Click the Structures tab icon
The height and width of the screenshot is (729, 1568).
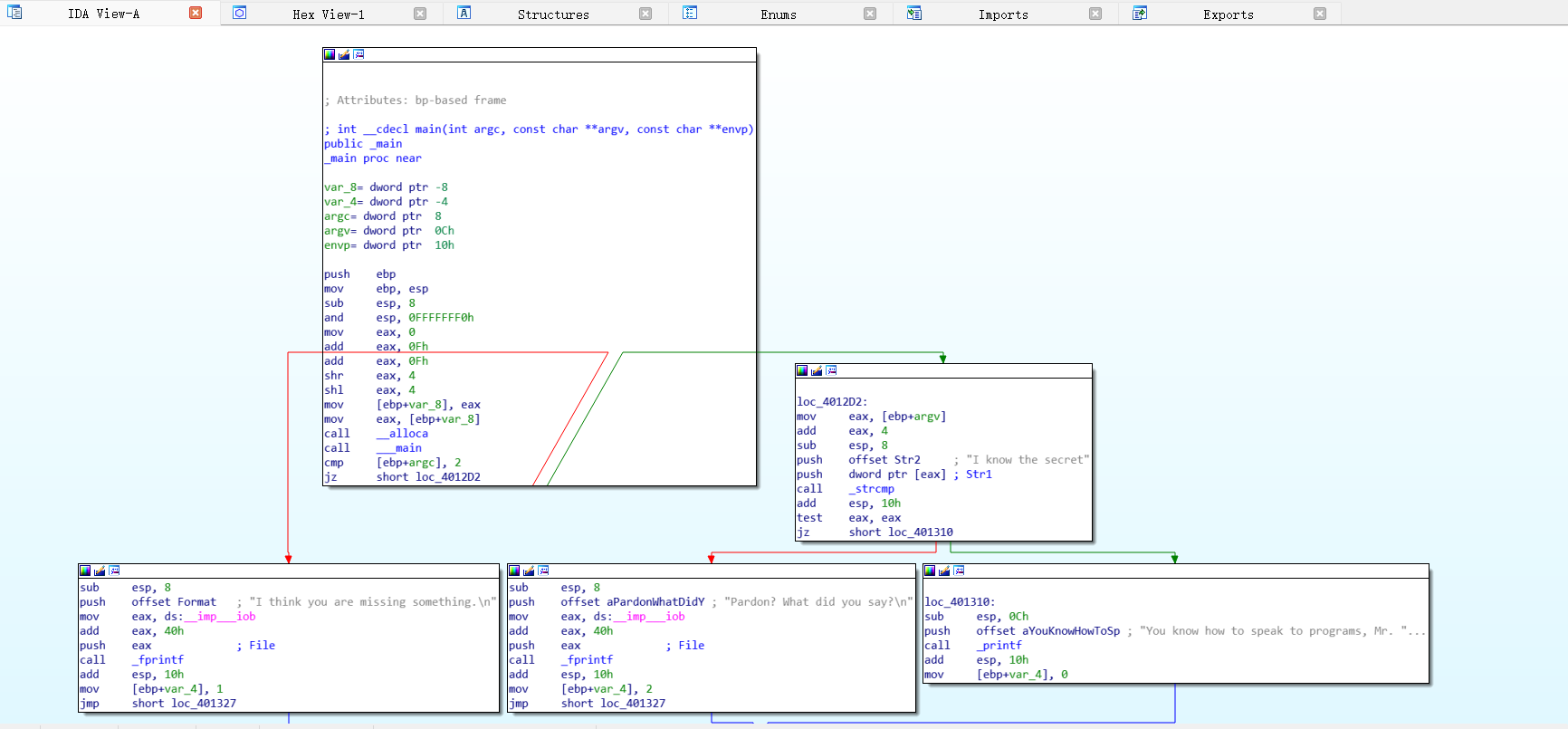pos(464,14)
